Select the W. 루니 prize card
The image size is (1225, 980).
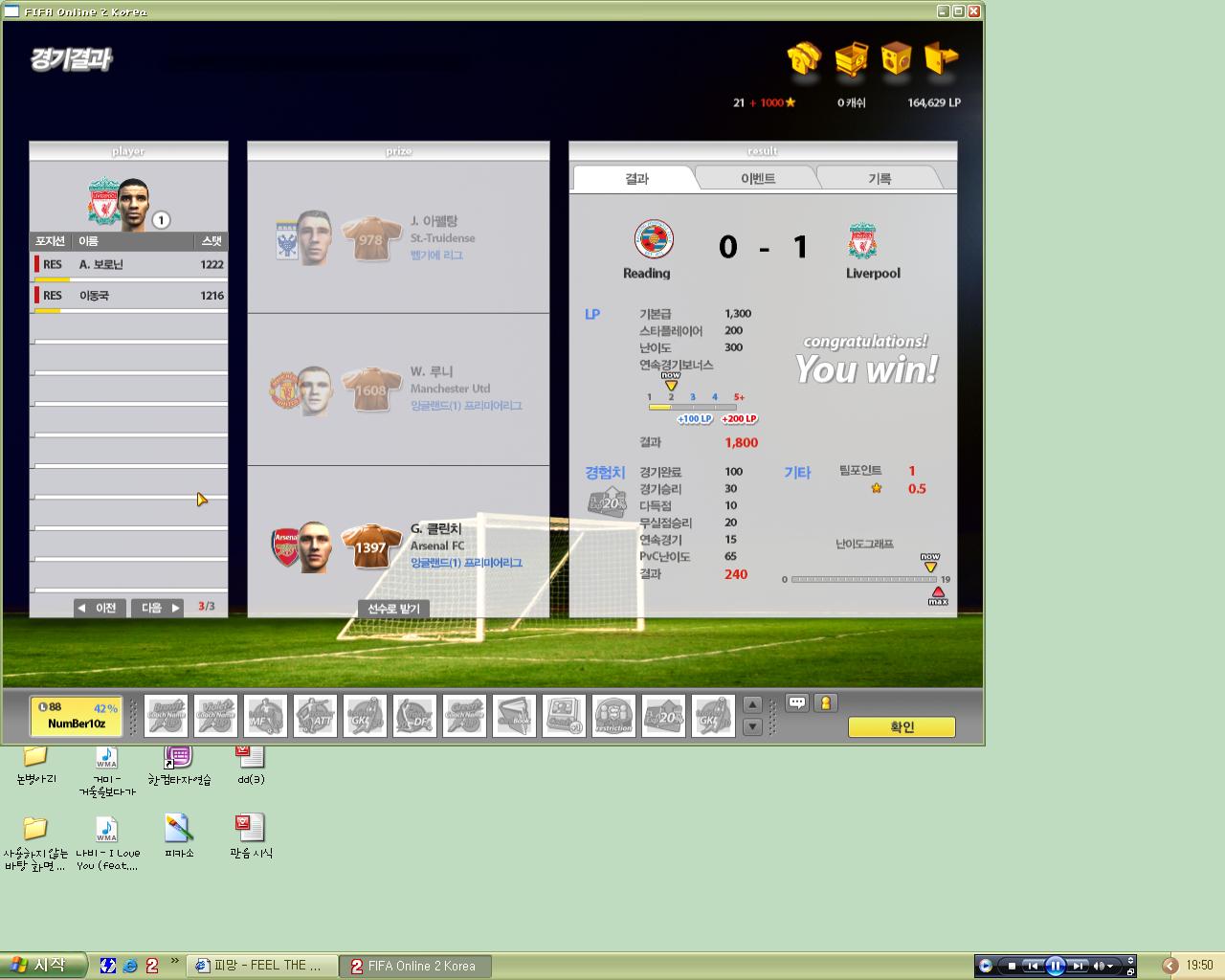(398, 390)
